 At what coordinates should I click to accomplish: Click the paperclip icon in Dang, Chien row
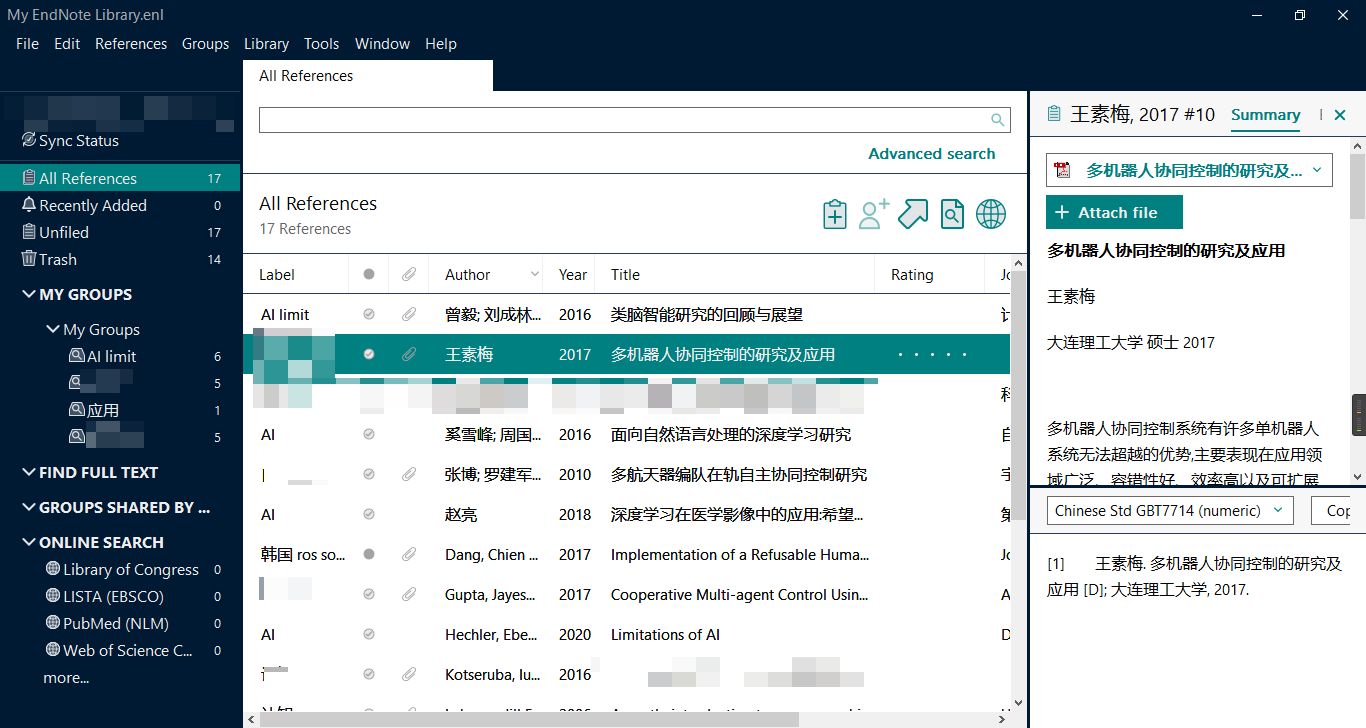(409, 554)
